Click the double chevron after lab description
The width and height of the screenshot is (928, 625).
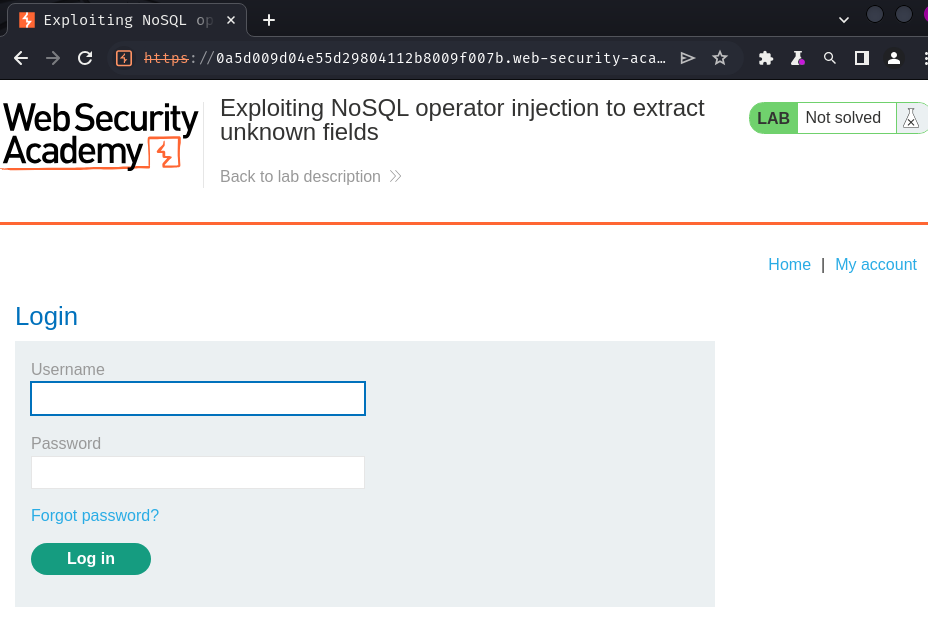[x=395, y=176]
